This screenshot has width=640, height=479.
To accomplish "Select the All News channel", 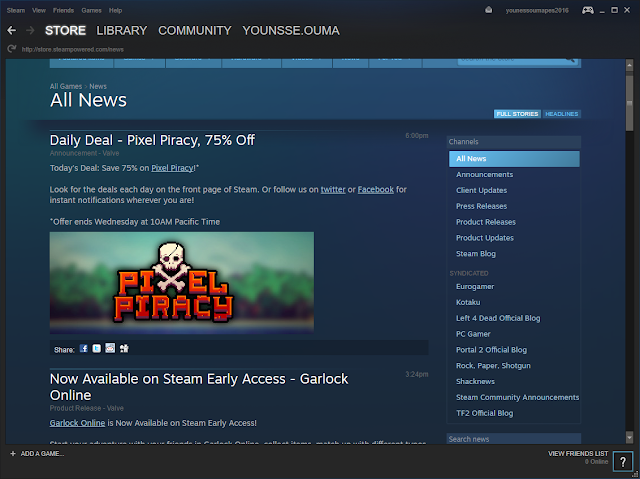I will click(x=514, y=159).
